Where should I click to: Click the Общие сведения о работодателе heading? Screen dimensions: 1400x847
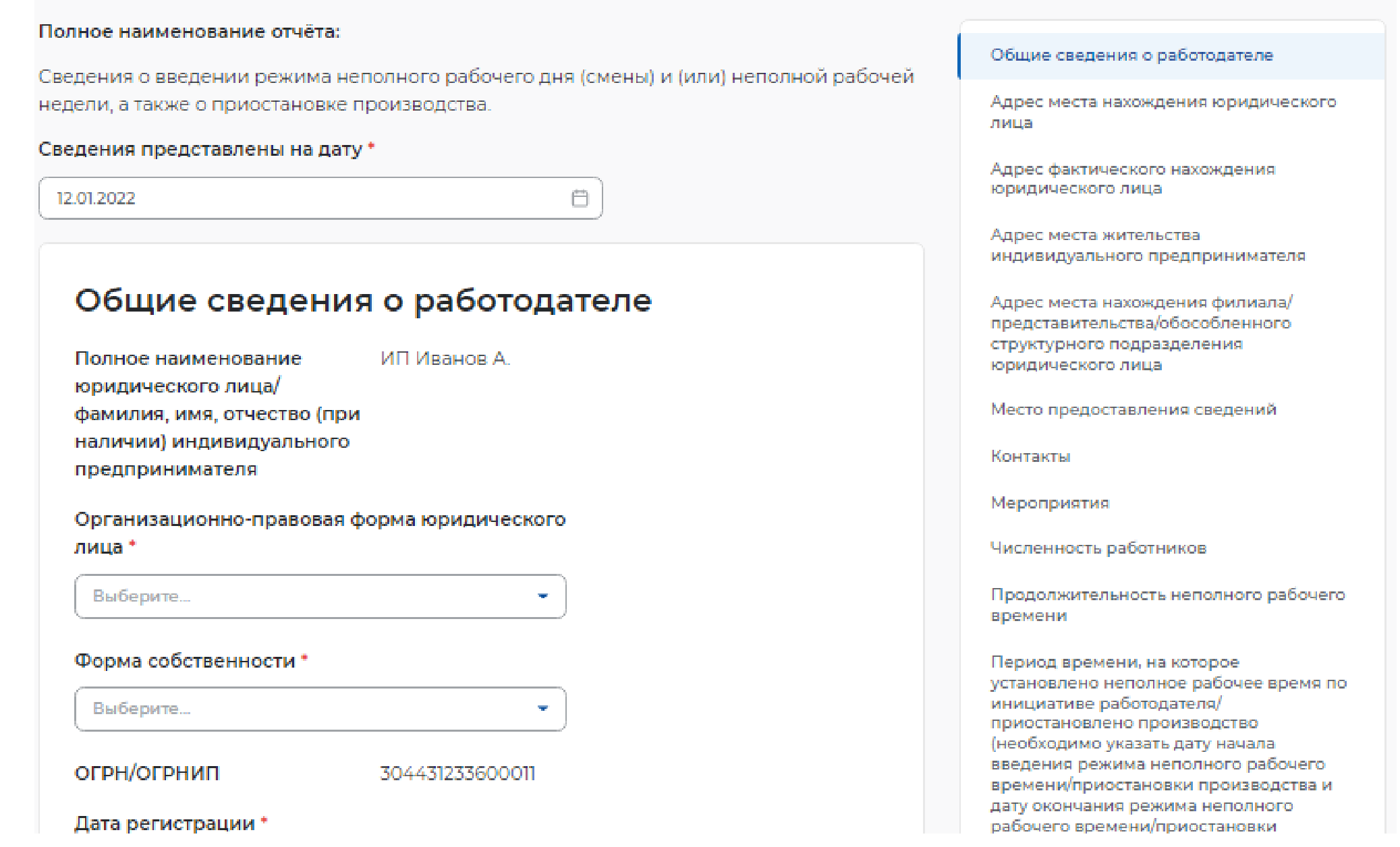coord(363,301)
